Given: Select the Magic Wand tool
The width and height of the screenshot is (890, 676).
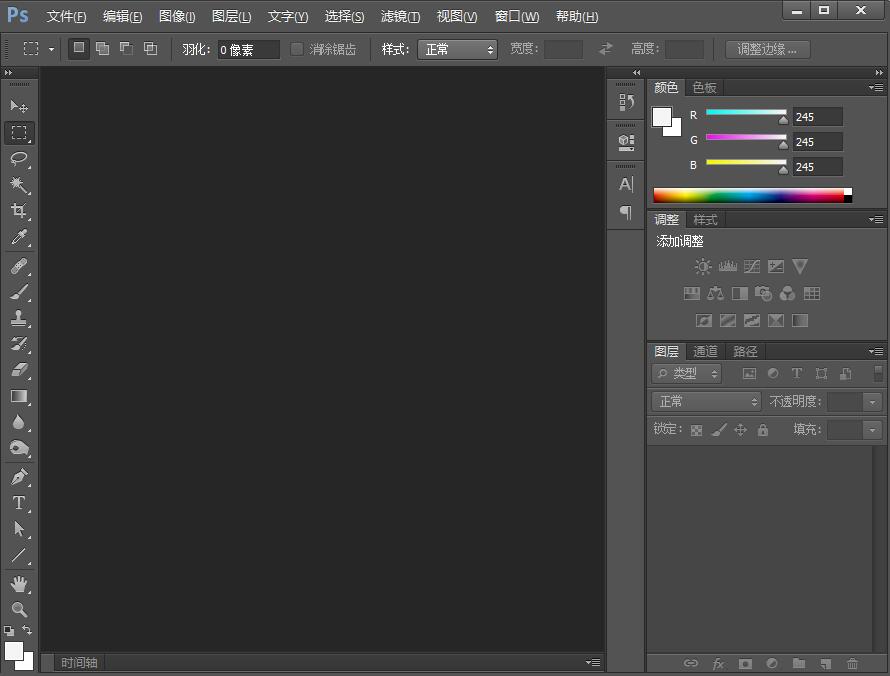Looking at the screenshot, I should [19, 184].
